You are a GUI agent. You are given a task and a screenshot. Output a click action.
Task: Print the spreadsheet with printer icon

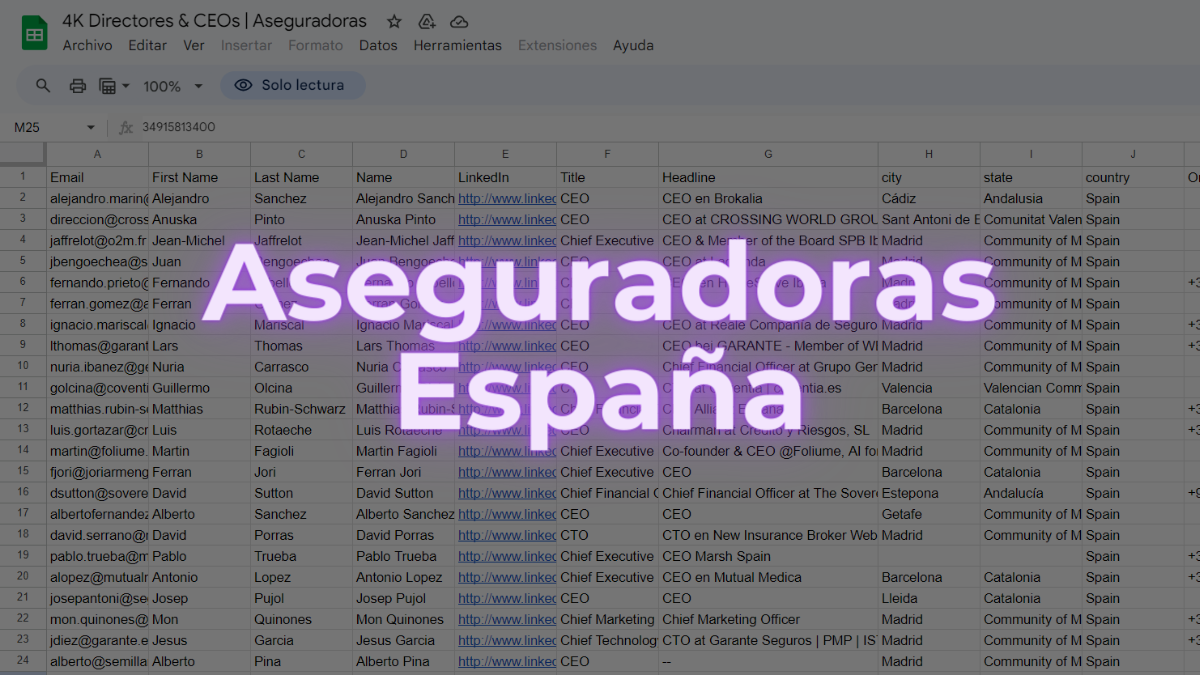point(78,86)
